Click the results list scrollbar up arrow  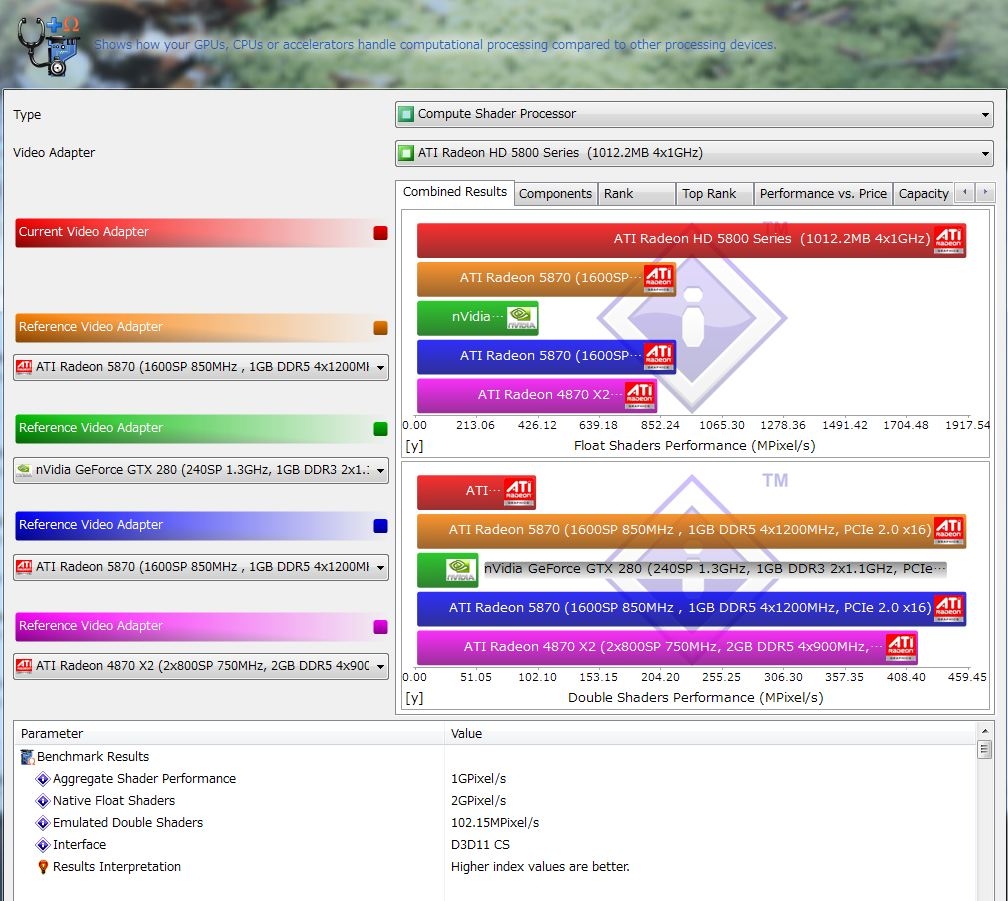pyautogui.click(x=984, y=731)
